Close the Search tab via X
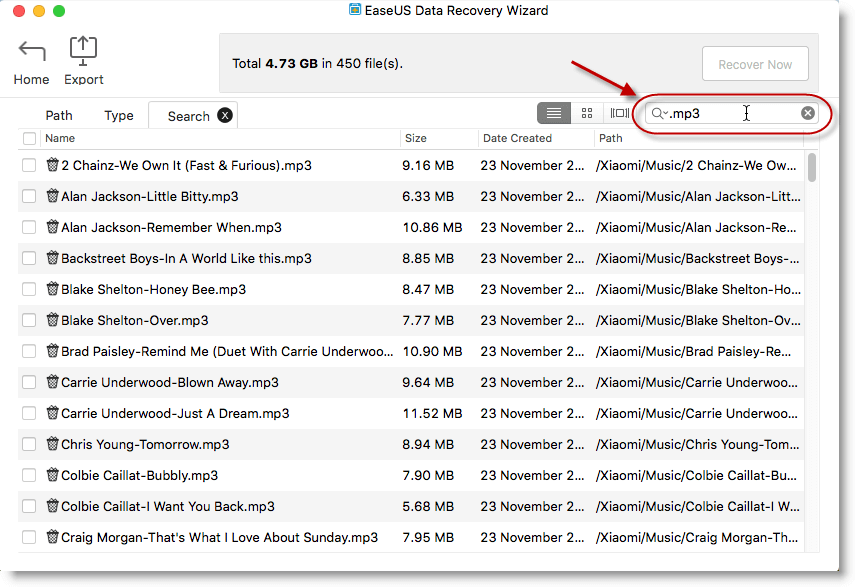The image size is (855, 587). [225, 116]
